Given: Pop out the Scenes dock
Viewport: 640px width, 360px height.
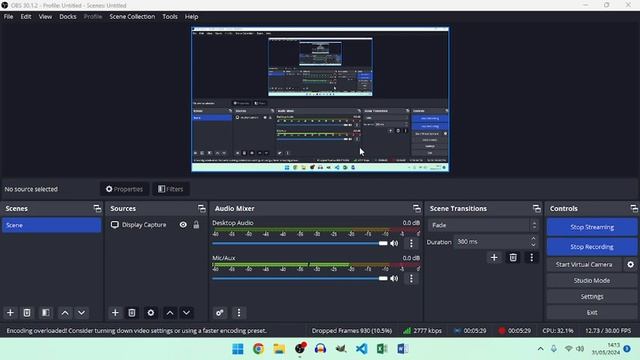Looking at the screenshot, I should (x=97, y=209).
